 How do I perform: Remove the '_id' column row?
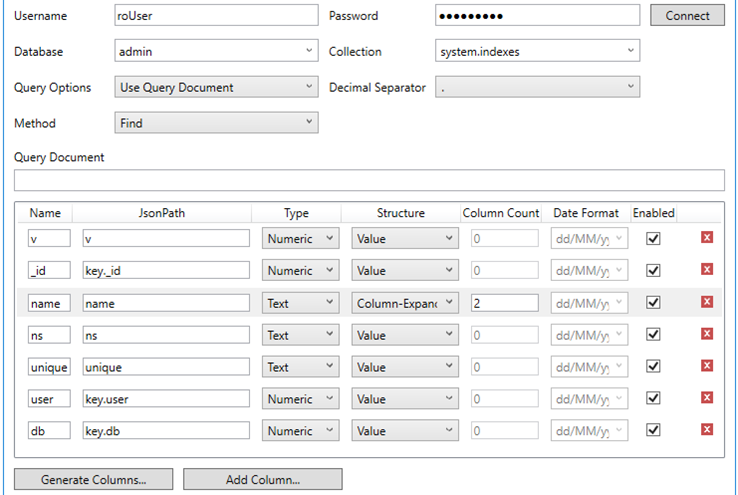click(706, 270)
